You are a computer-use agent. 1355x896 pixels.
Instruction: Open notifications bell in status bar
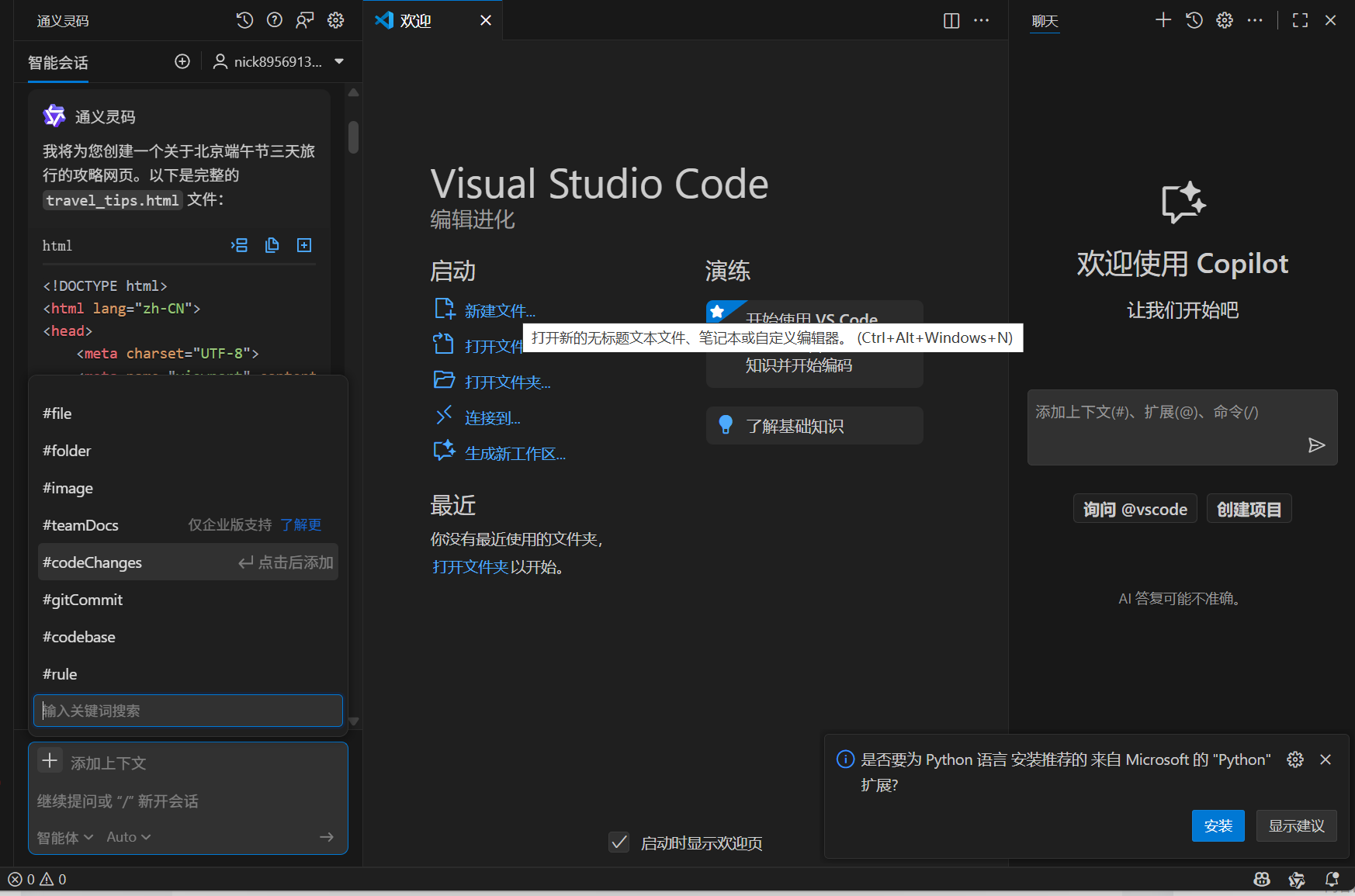[1332, 879]
